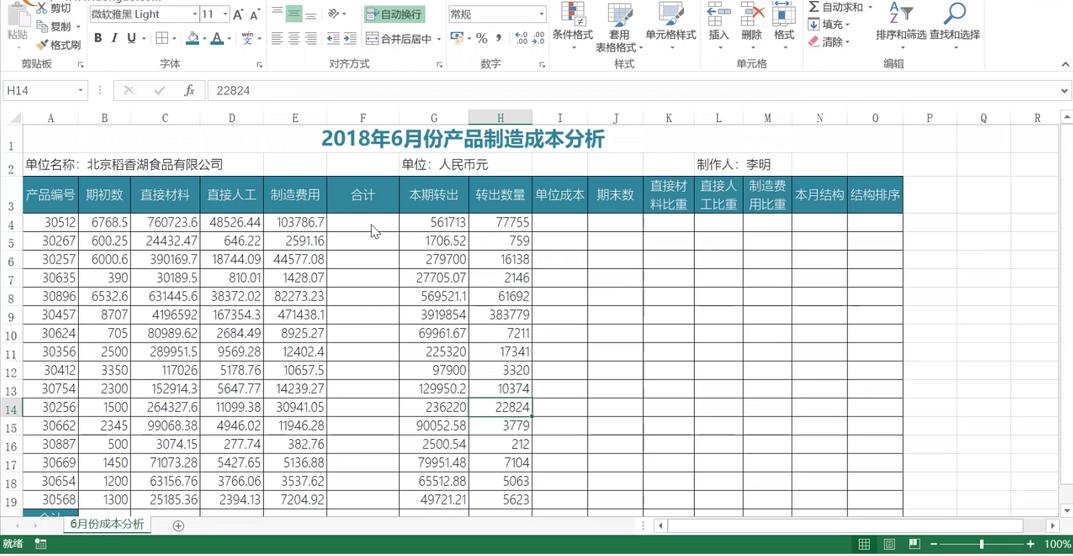Apply the font color A
Image resolution: width=1073 pixels, height=556 pixels.
217,38
